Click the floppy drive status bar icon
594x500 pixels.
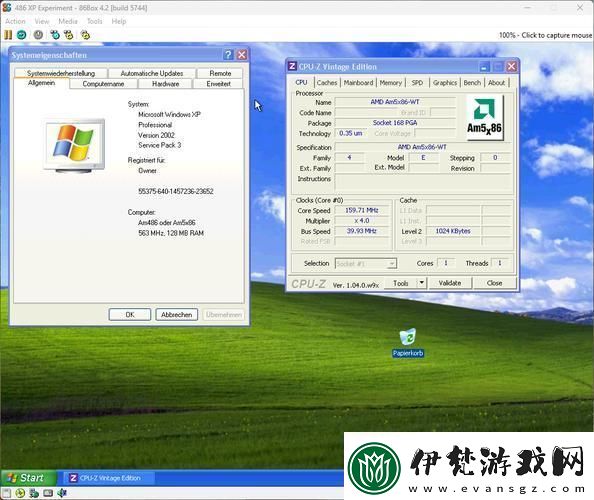7,493
